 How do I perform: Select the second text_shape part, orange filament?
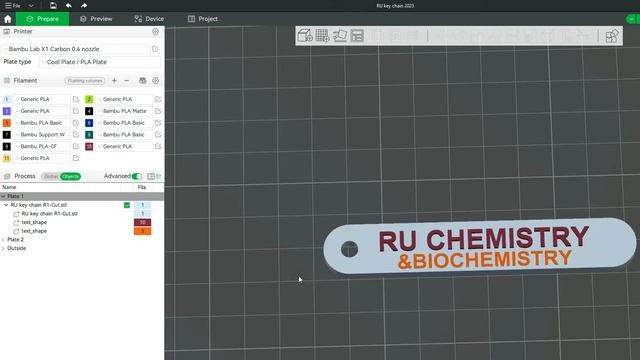pos(34,231)
